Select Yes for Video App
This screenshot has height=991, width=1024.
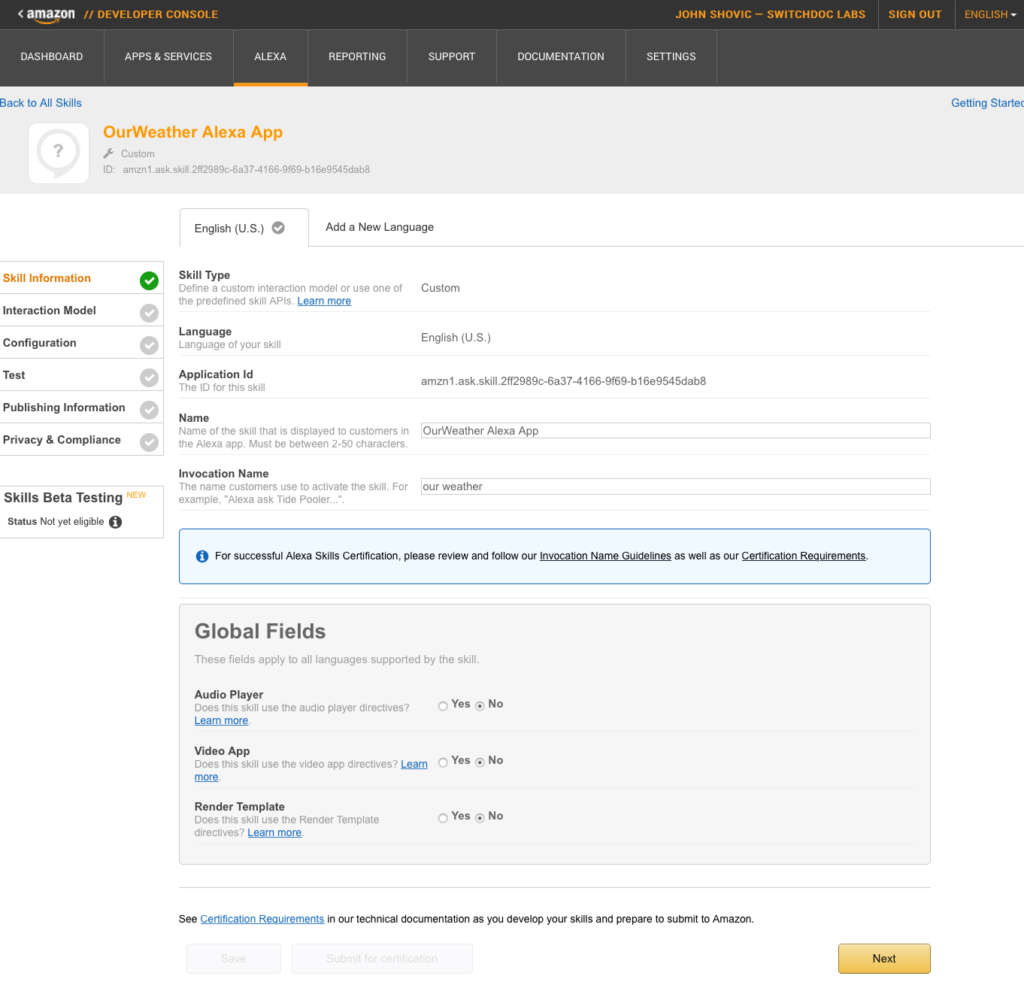tap(443, 762)
